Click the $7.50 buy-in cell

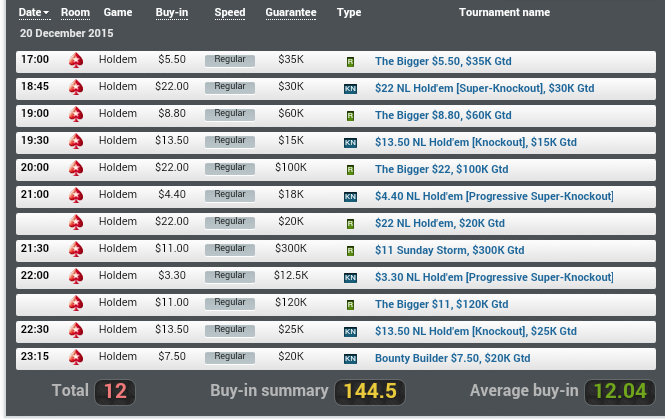172,356
